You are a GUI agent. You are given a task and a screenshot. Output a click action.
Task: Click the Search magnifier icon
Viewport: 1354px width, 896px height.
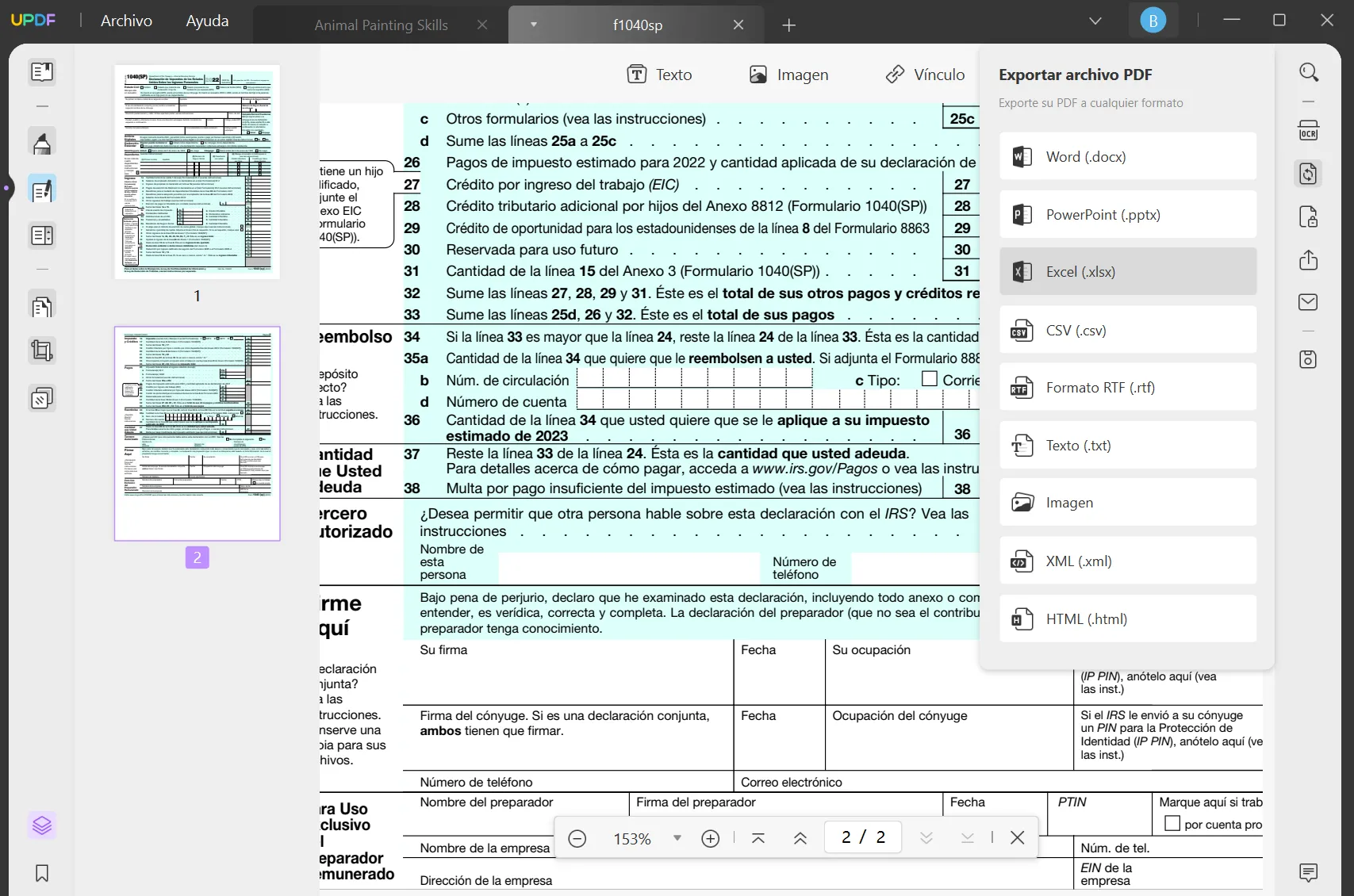tap(1309, 72)
